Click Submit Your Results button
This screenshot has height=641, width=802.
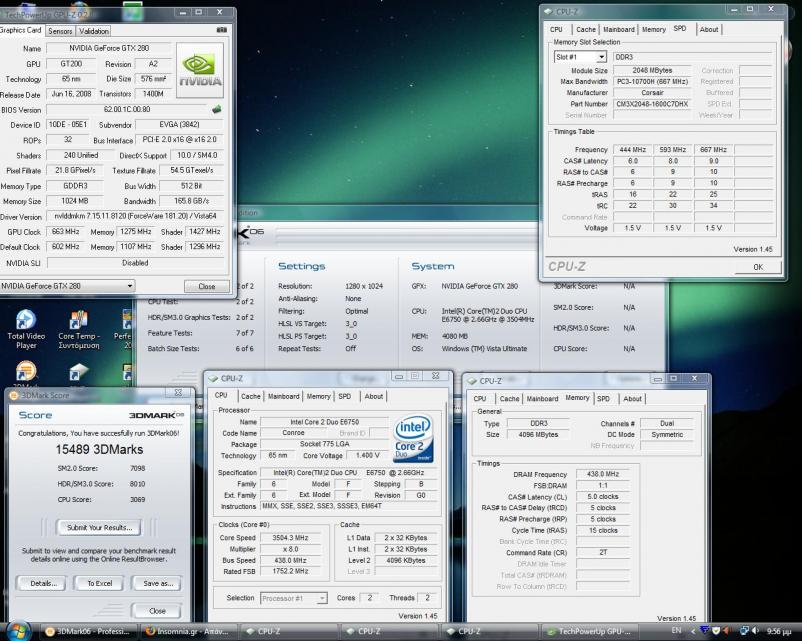[x=99, y=527]
